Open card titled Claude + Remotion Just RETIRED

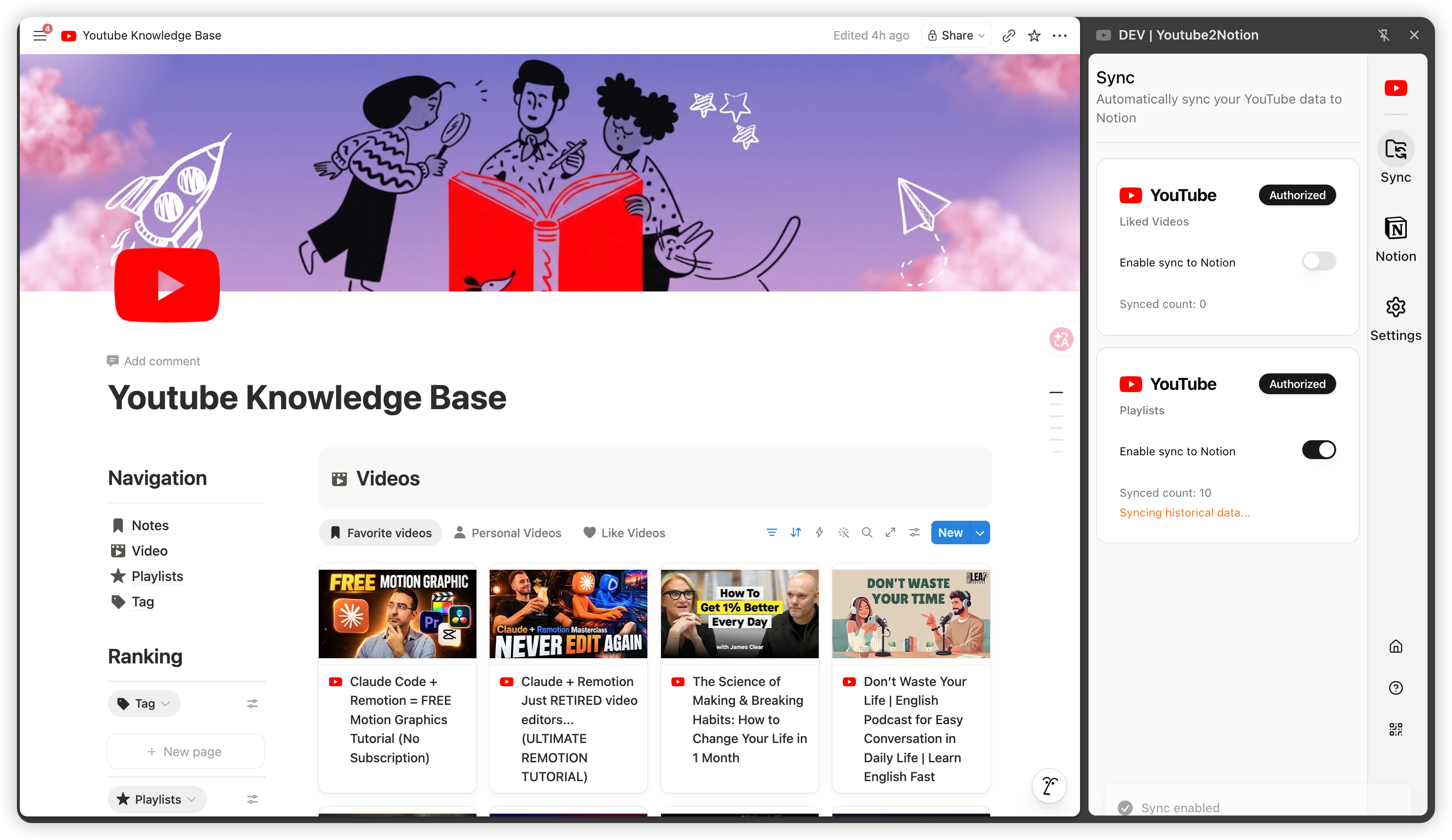(x=579, y=729)
